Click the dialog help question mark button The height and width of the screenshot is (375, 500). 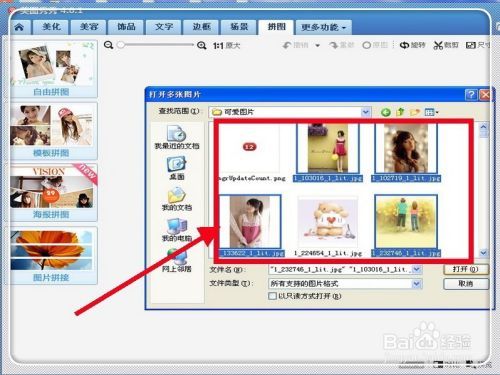[x=471, y=95]
